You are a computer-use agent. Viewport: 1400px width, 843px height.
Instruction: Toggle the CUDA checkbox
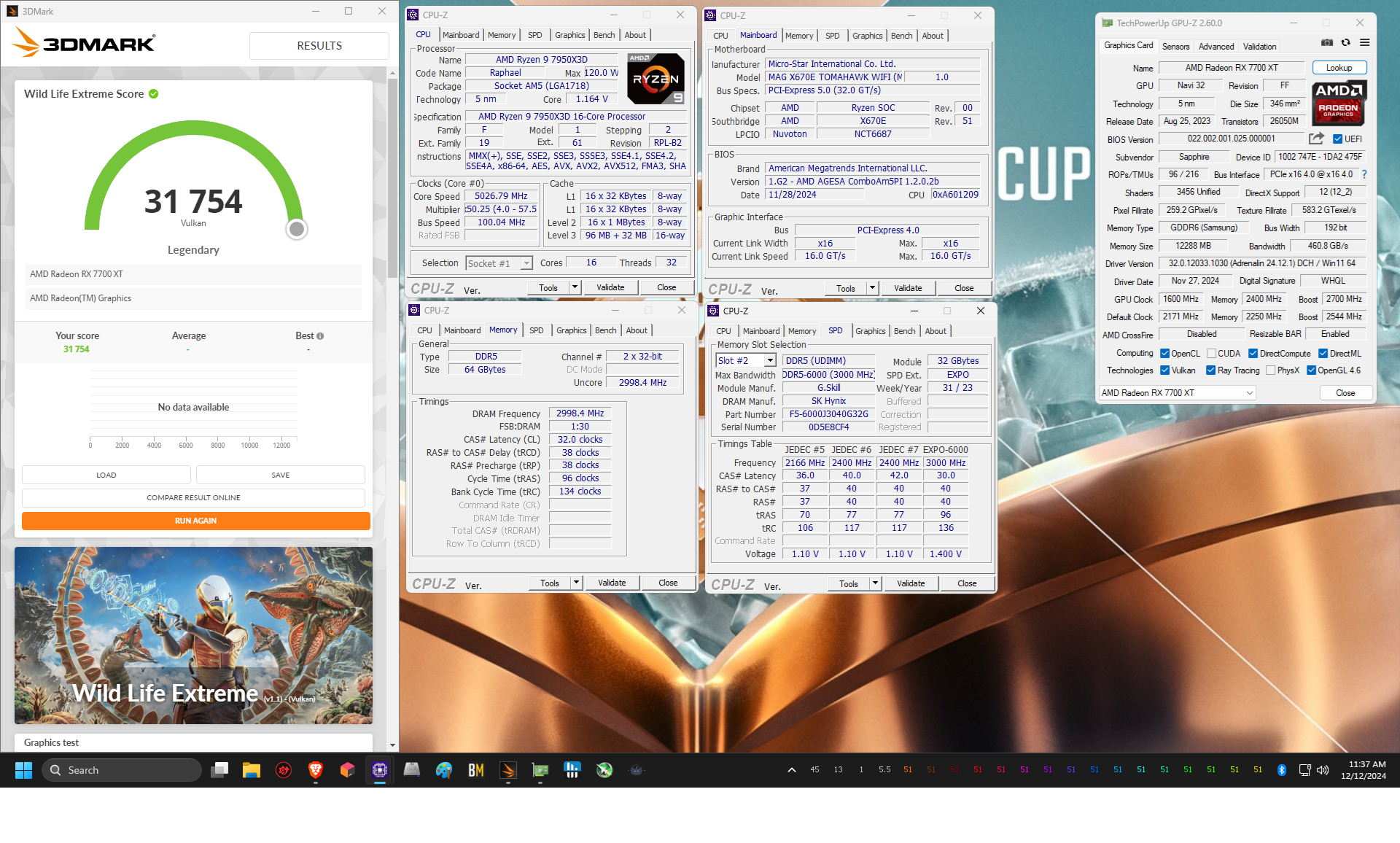(x=1211, y=354)
